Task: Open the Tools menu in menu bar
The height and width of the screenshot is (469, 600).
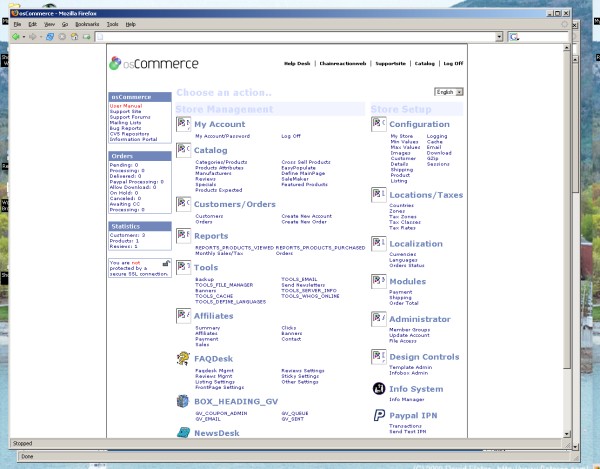Action: 112,24
